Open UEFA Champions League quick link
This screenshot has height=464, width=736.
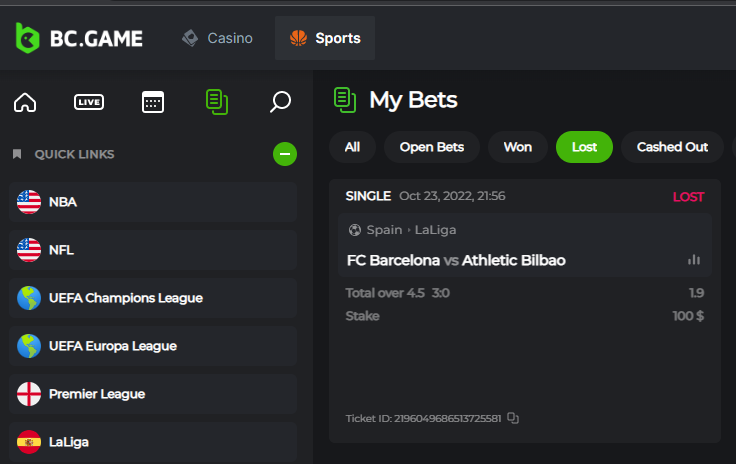coord(153,298)
